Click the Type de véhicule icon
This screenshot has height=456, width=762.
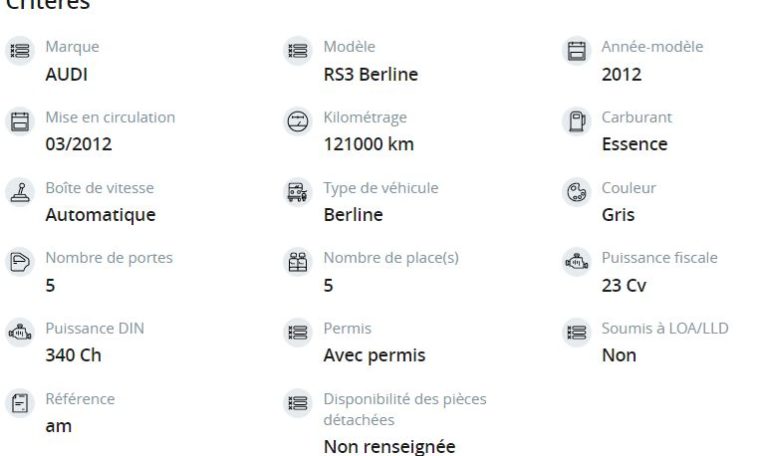click(x=298, y=192)
